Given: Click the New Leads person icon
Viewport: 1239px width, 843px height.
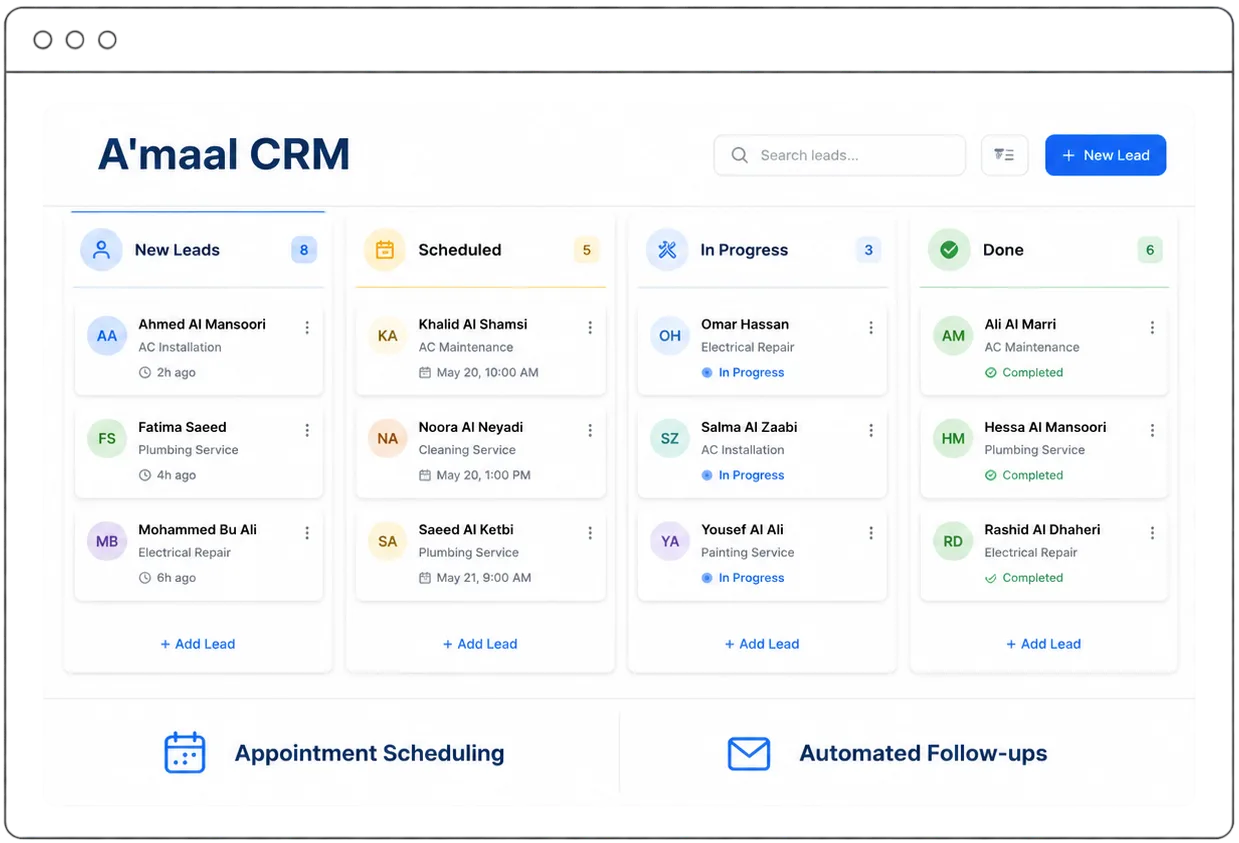Looking at the screenshot, I should pyautogui.click(x=101, y=250).
